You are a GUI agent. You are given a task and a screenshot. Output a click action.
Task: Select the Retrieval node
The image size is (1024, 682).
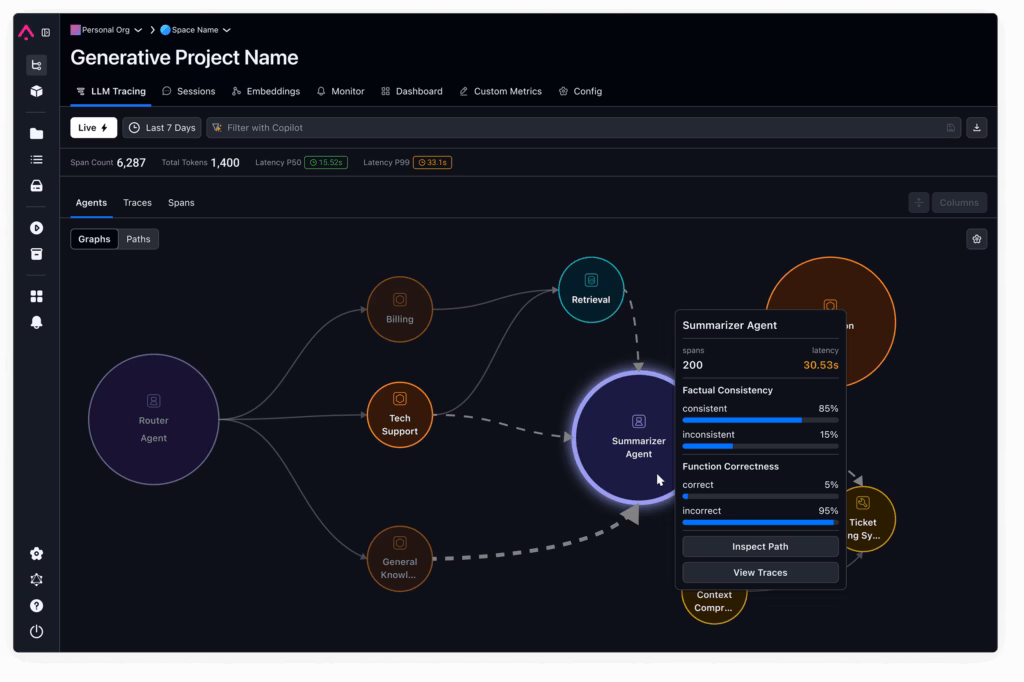(x=591, y=290)
